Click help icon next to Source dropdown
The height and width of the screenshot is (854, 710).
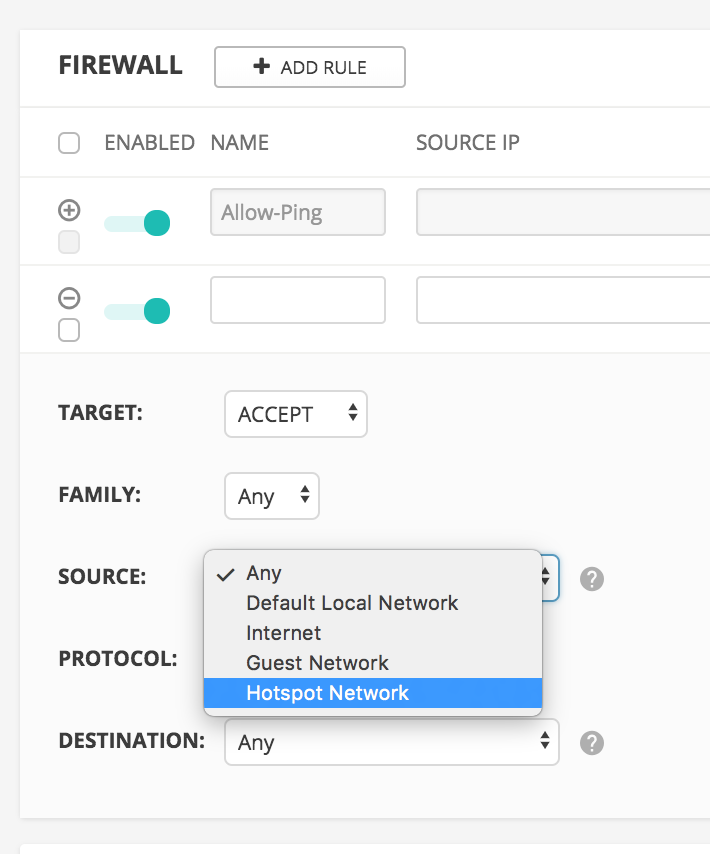(x=592, y=578)
